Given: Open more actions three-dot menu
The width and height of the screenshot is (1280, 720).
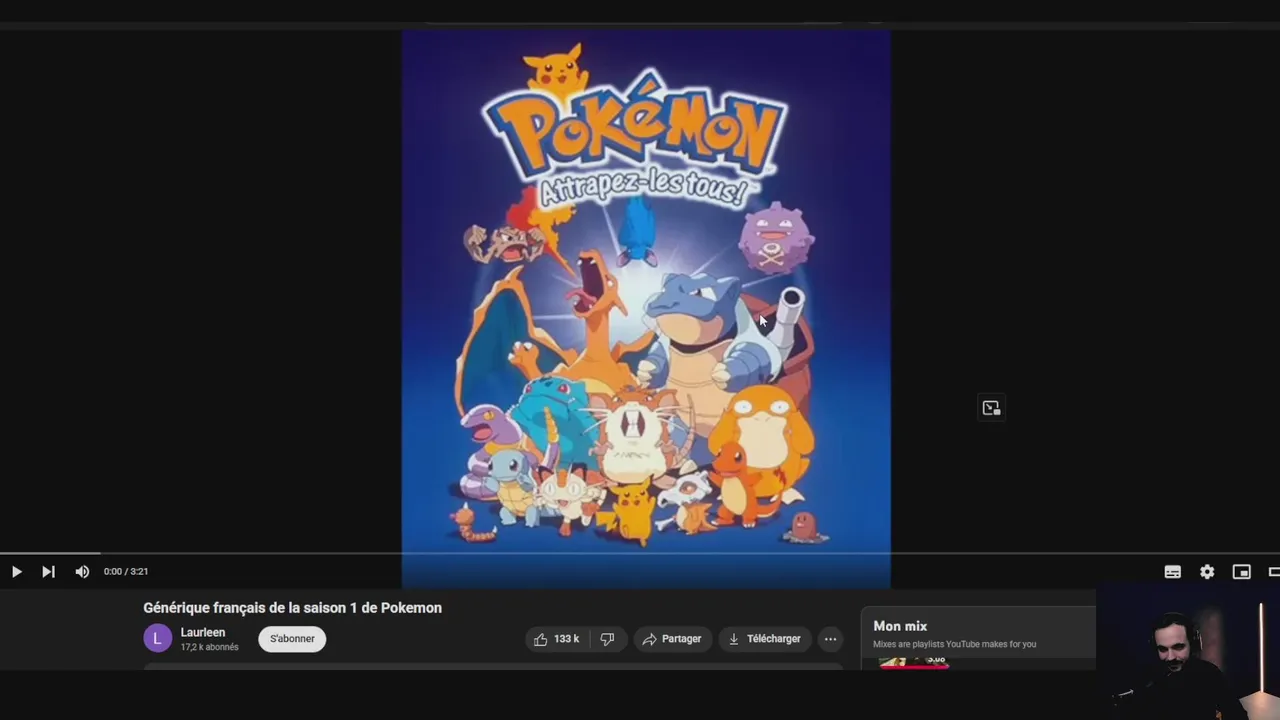Looking at the screenshot, I should pos(830,639).
